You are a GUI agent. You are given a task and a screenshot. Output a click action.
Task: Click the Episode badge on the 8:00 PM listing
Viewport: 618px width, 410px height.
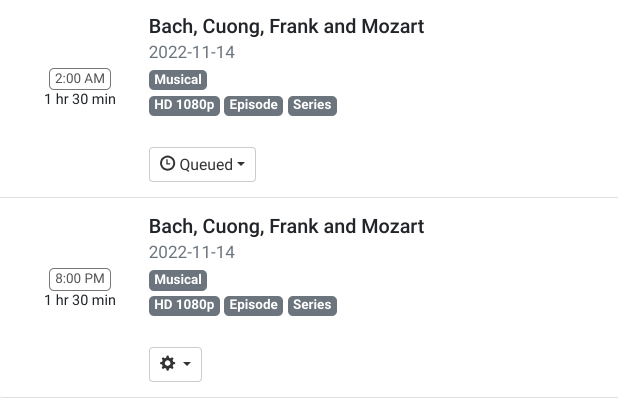254,305
